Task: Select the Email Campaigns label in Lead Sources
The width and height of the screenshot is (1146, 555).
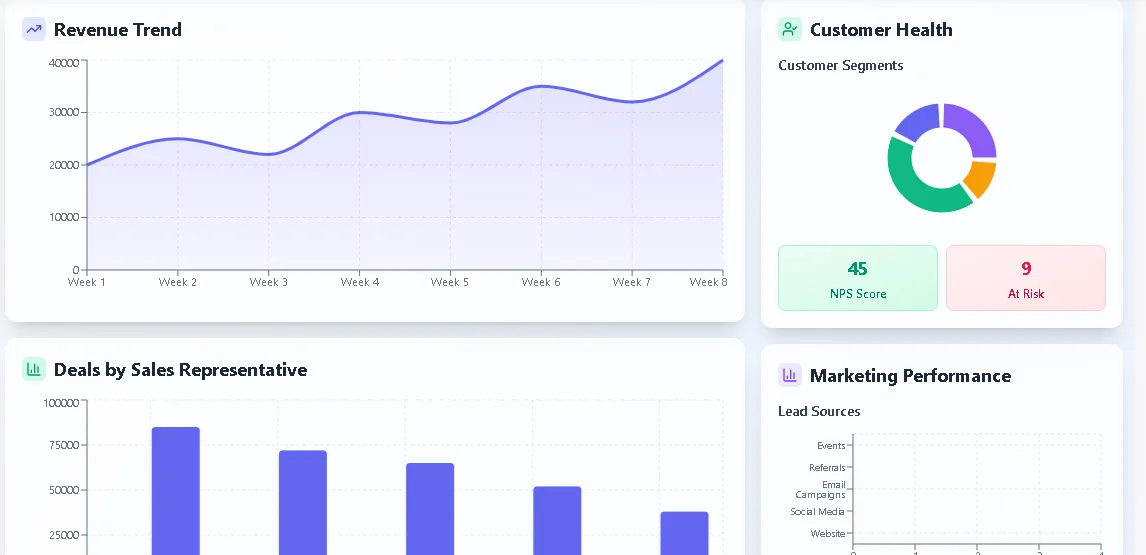Action: click(821, 489)
